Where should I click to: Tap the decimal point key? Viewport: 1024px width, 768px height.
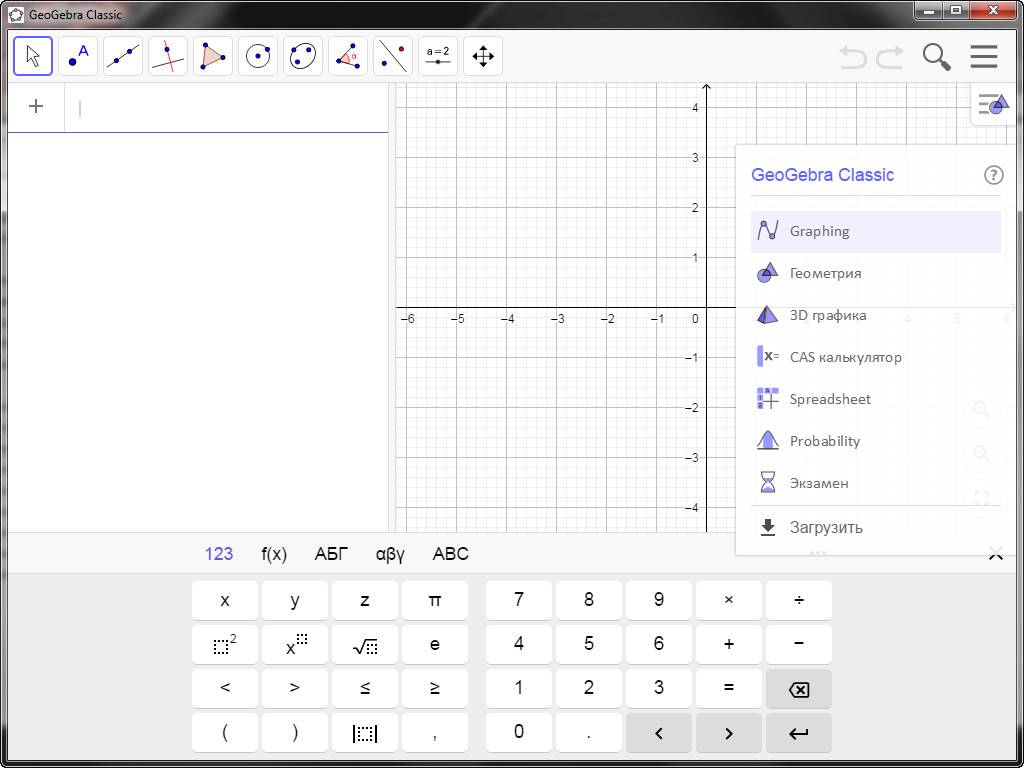click(589, 733)
